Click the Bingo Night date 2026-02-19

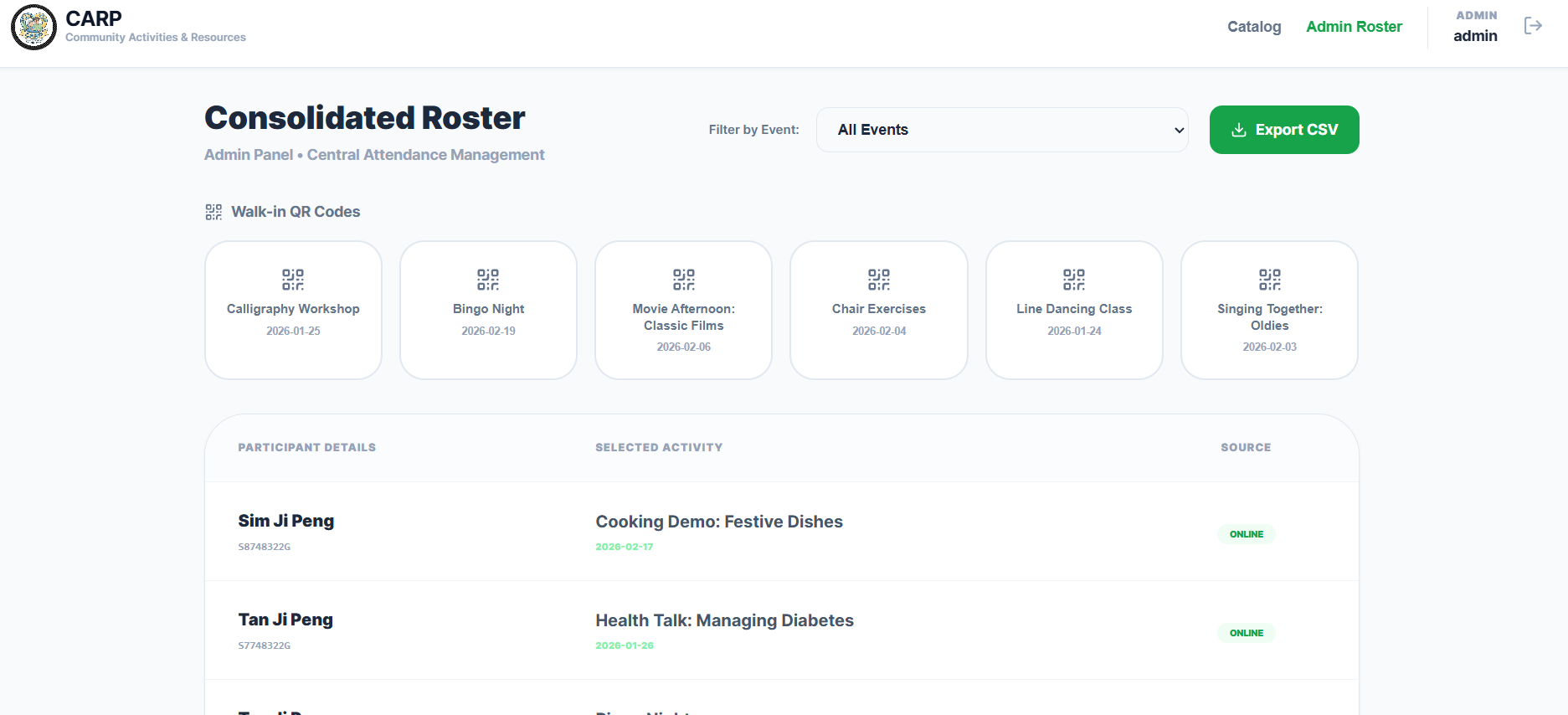[x=489, y=331]
